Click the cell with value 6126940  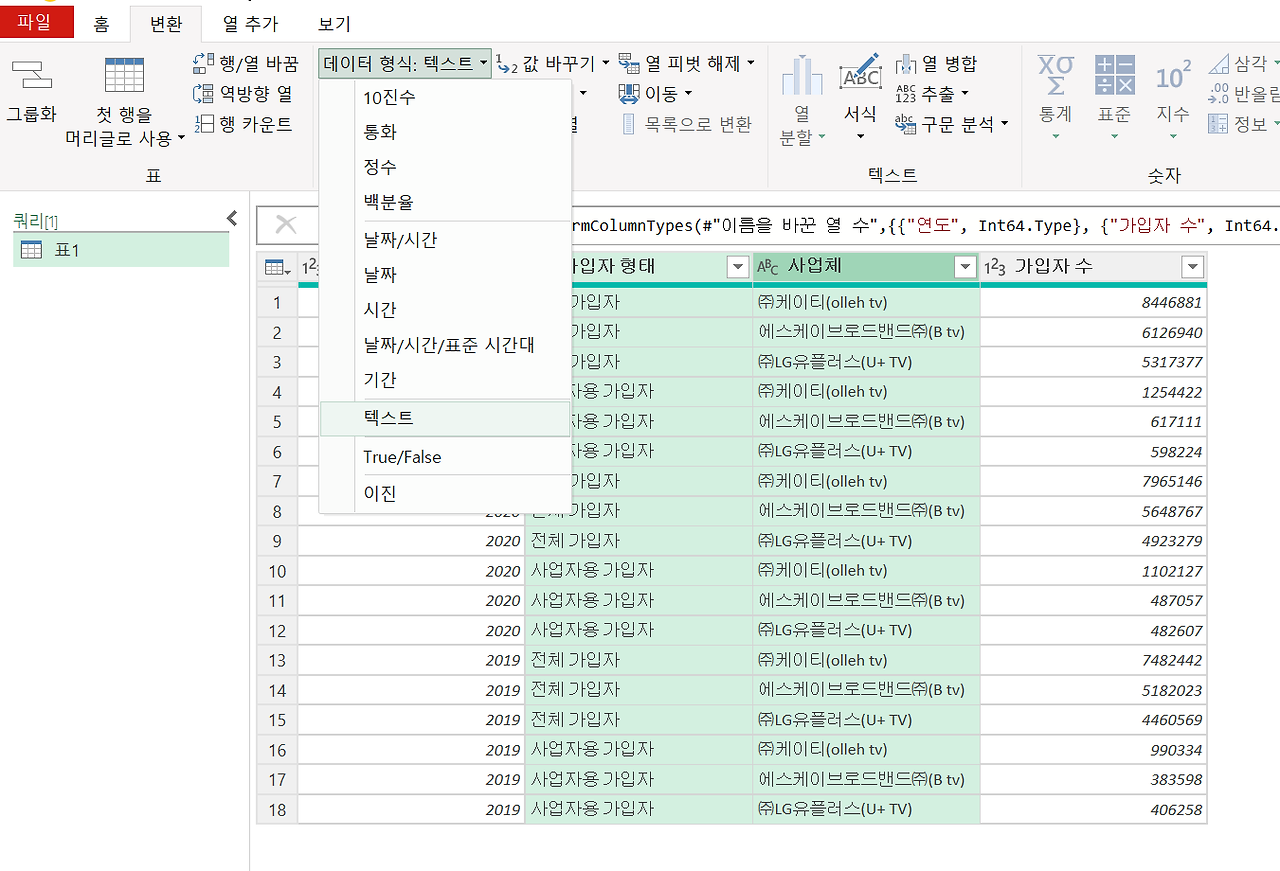[1093, 332]
